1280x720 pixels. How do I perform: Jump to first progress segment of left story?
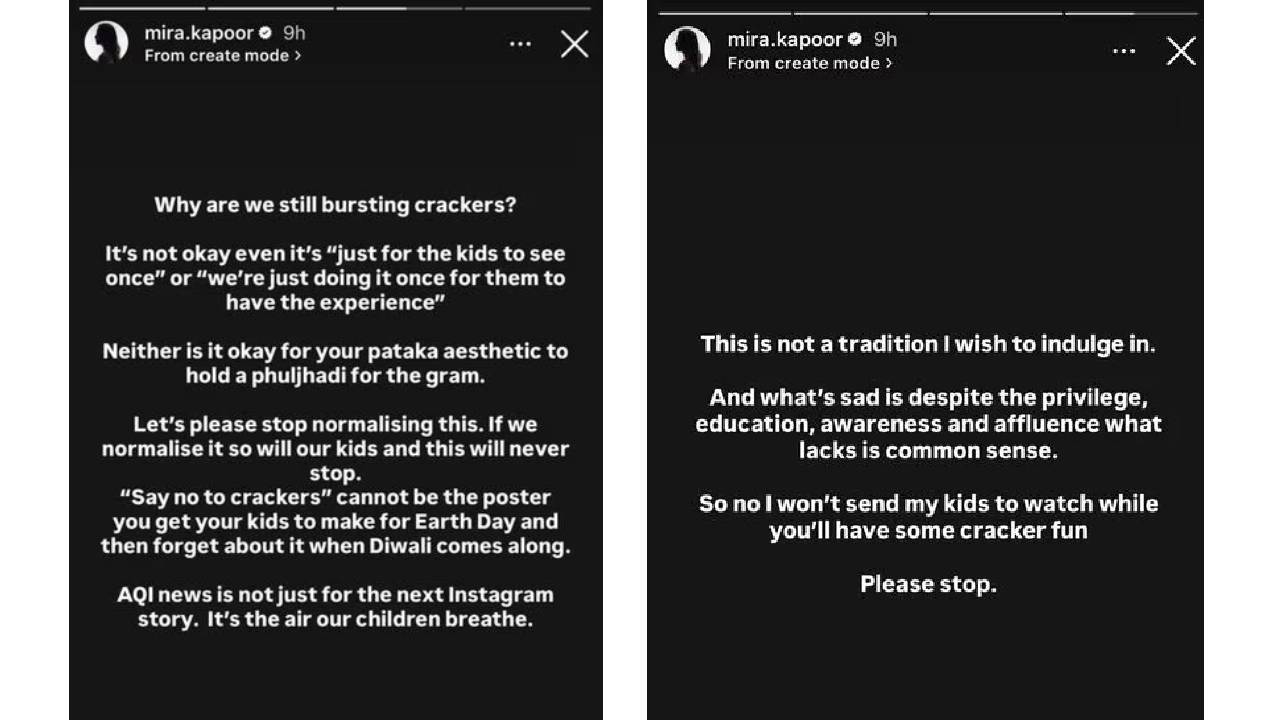coord(142,8)
